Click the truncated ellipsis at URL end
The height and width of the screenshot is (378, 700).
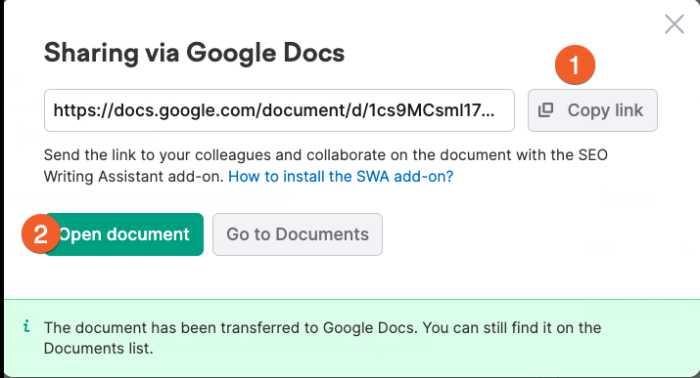488,114
